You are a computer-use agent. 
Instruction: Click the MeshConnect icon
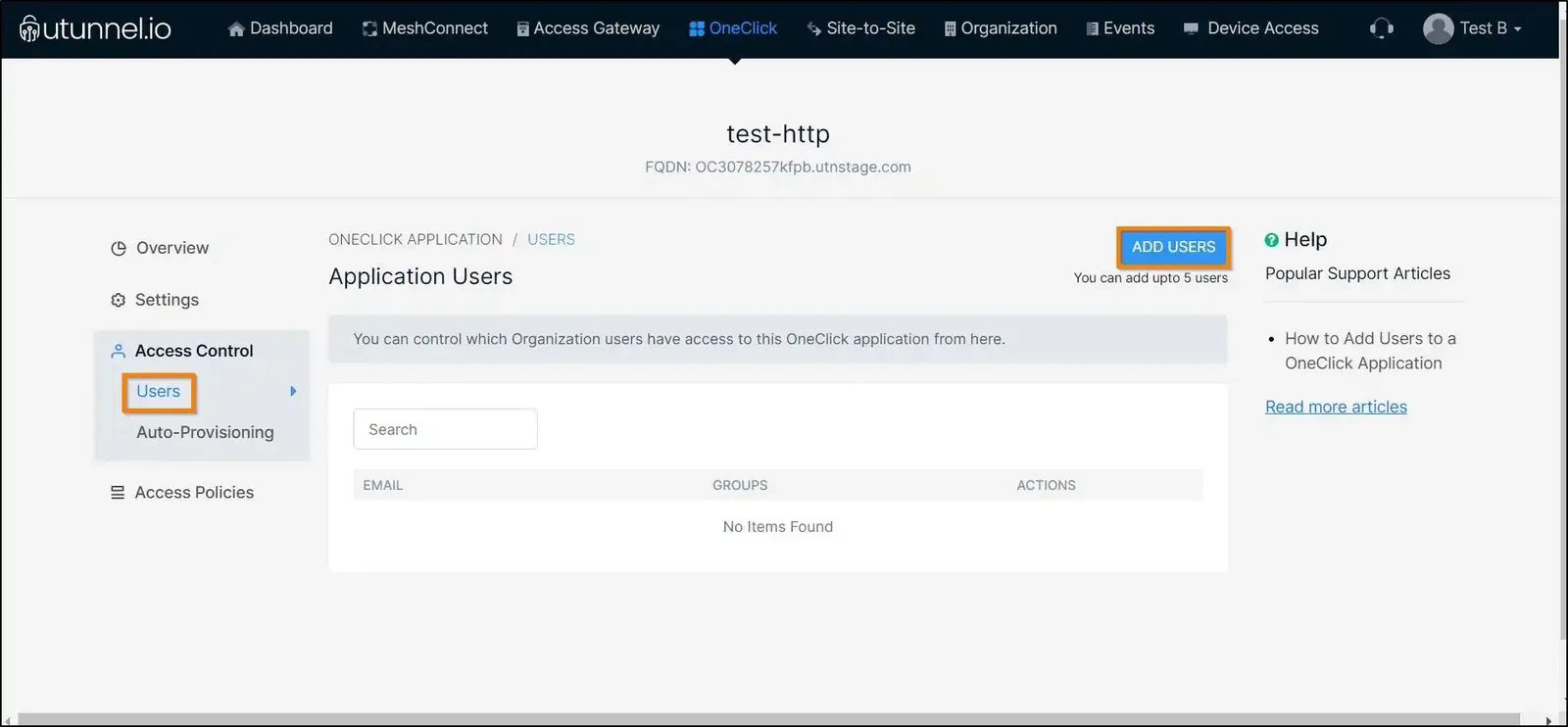coord(369,29)
